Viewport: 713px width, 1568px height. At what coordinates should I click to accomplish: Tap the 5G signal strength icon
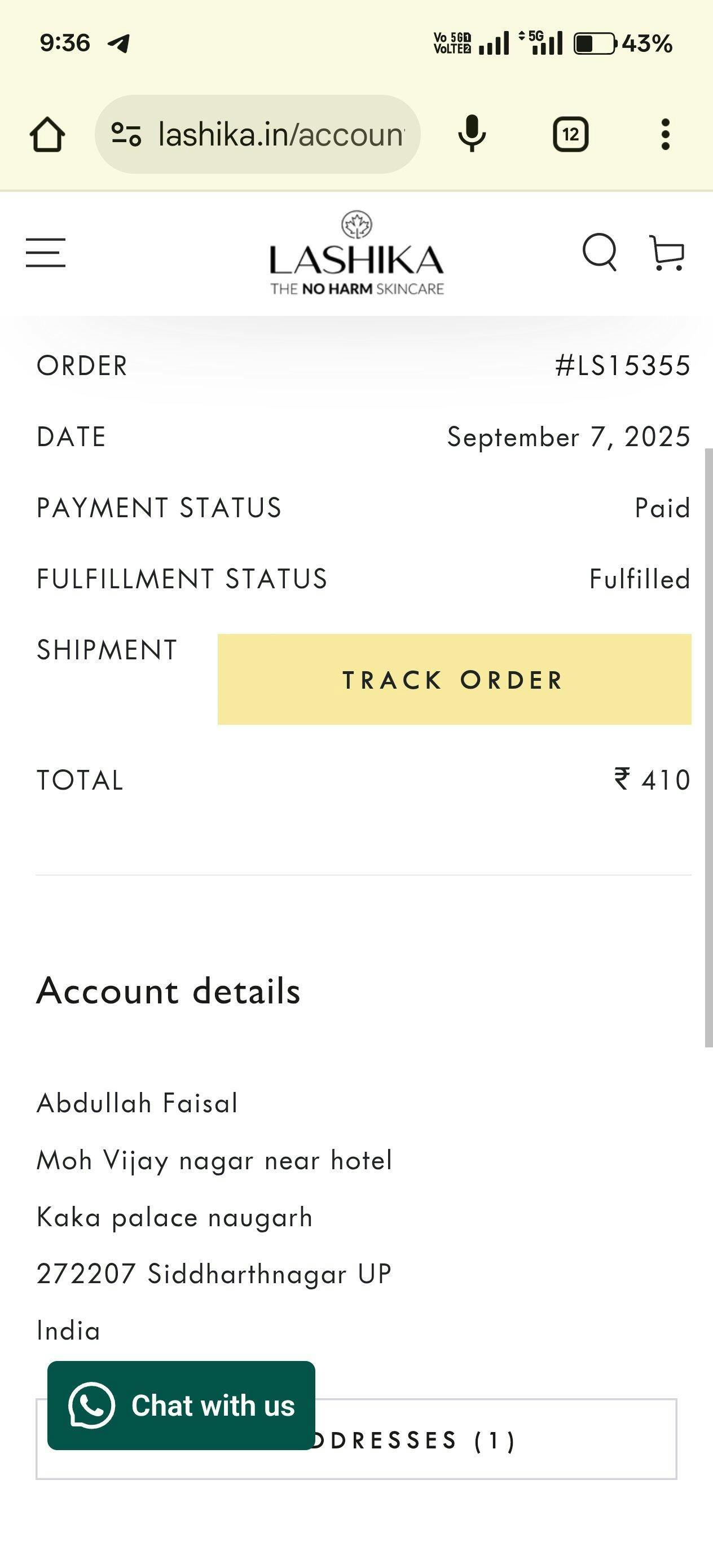point(541,43)
